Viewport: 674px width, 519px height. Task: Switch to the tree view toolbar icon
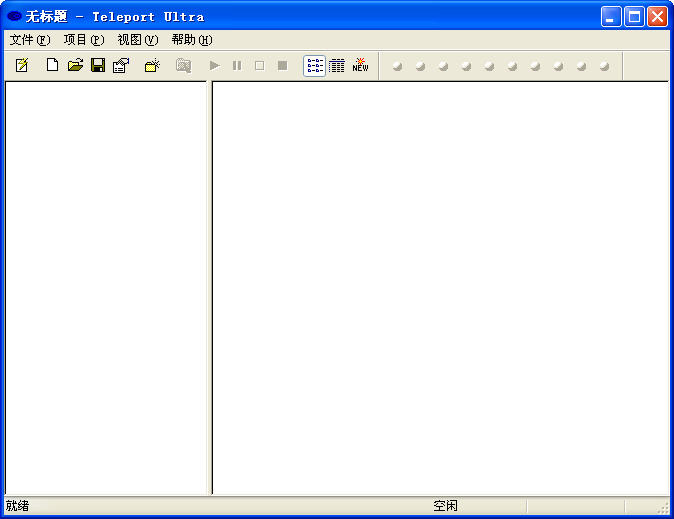click(x=315, y=66)
